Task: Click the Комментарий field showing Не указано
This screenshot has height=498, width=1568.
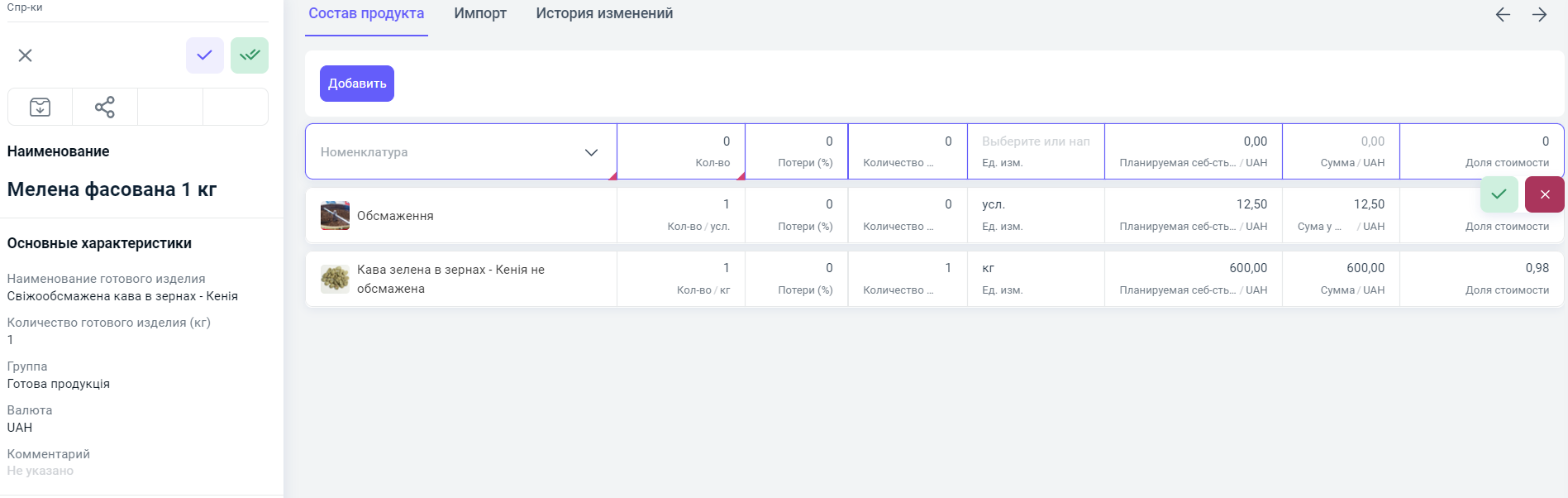Action: point(41,471)
